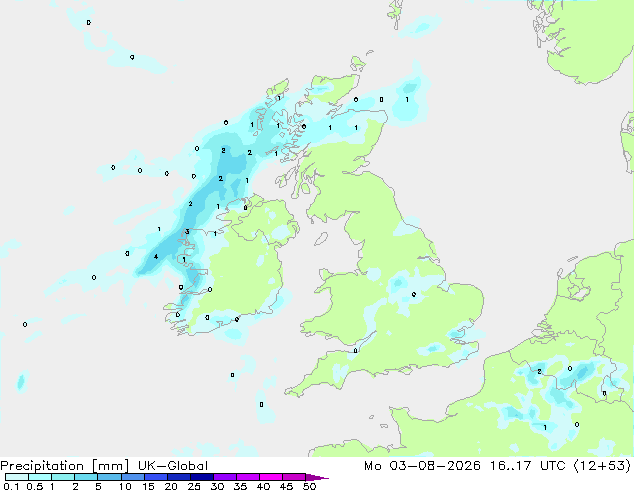This screenshot has width=634, height=490.
Task: Select the 25–30 mm dark blue swatch
Action: pos(202,477)
